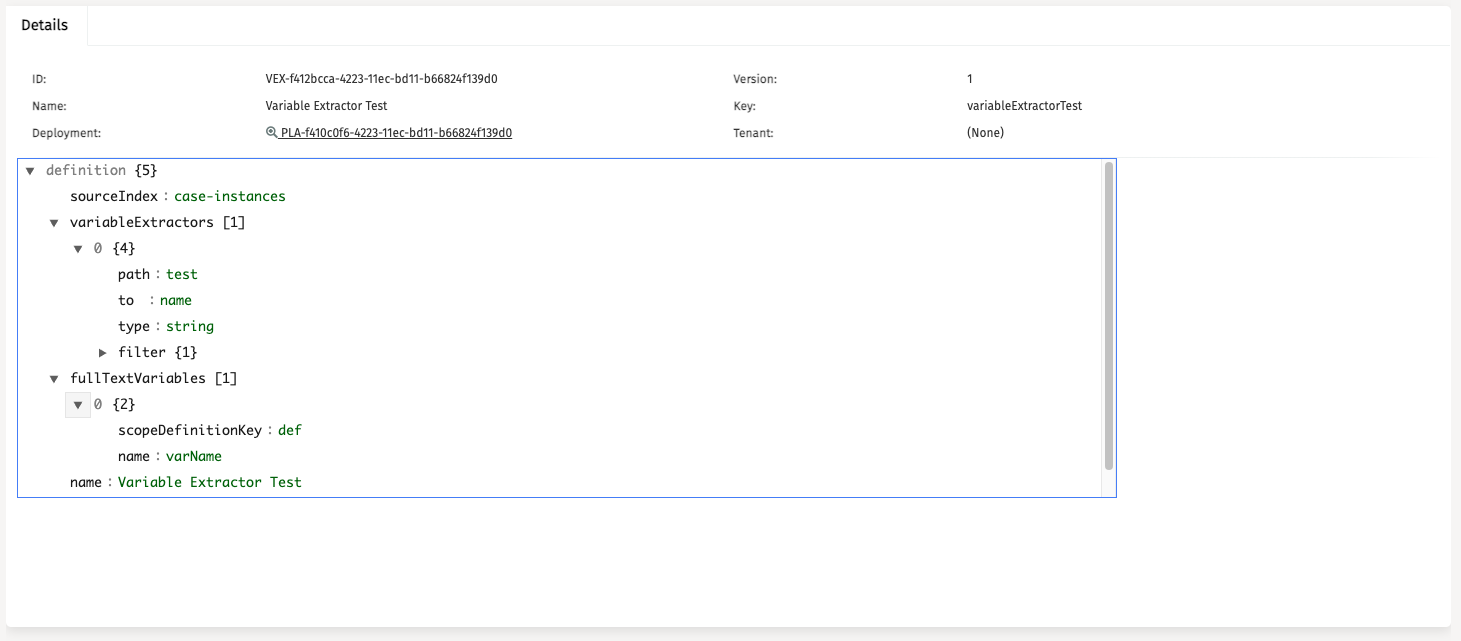
Task: Switch to the Details tab
Action: pos(45,25)
